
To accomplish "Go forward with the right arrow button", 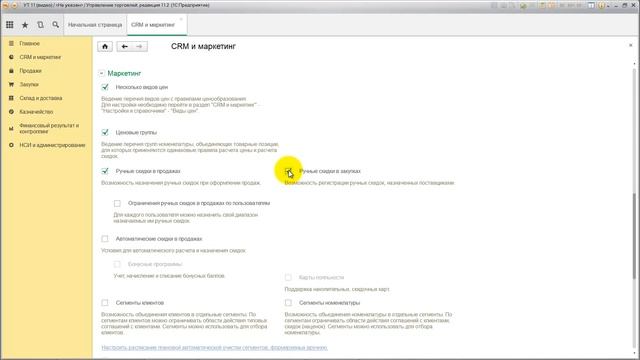I will [139, 47].
